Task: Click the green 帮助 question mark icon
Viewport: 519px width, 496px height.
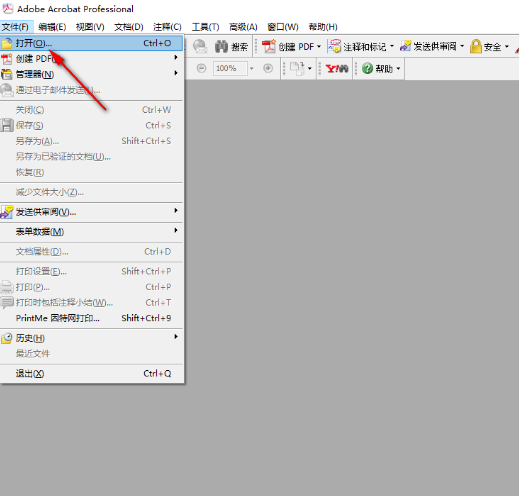Action: click(367, 68)
